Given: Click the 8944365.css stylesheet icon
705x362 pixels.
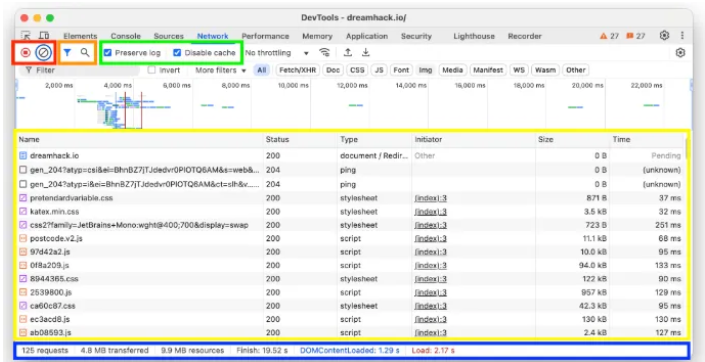Looking at the screenshot, I should tap(23, 279).
